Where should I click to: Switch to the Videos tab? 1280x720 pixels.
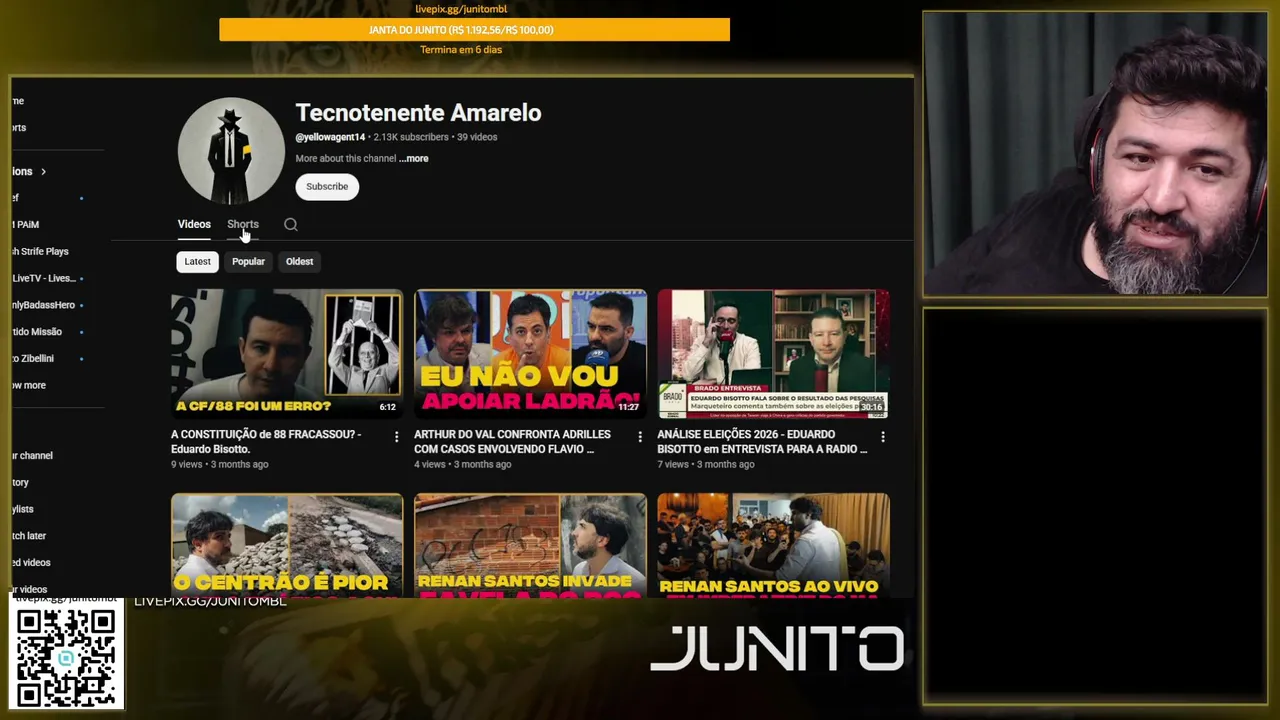[194, 224]
